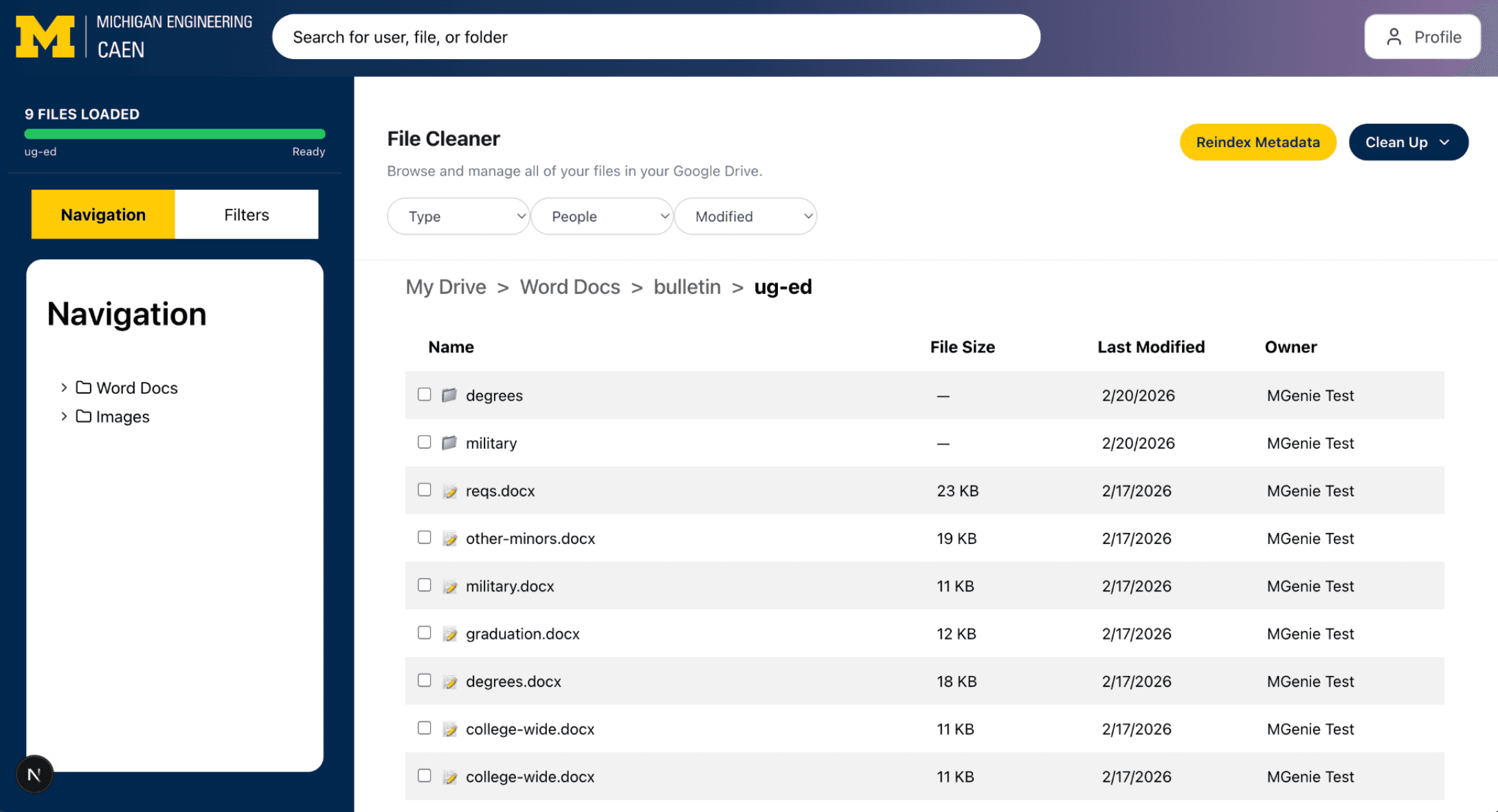Open the Modified filter dropdown

(x=746, y=216)
